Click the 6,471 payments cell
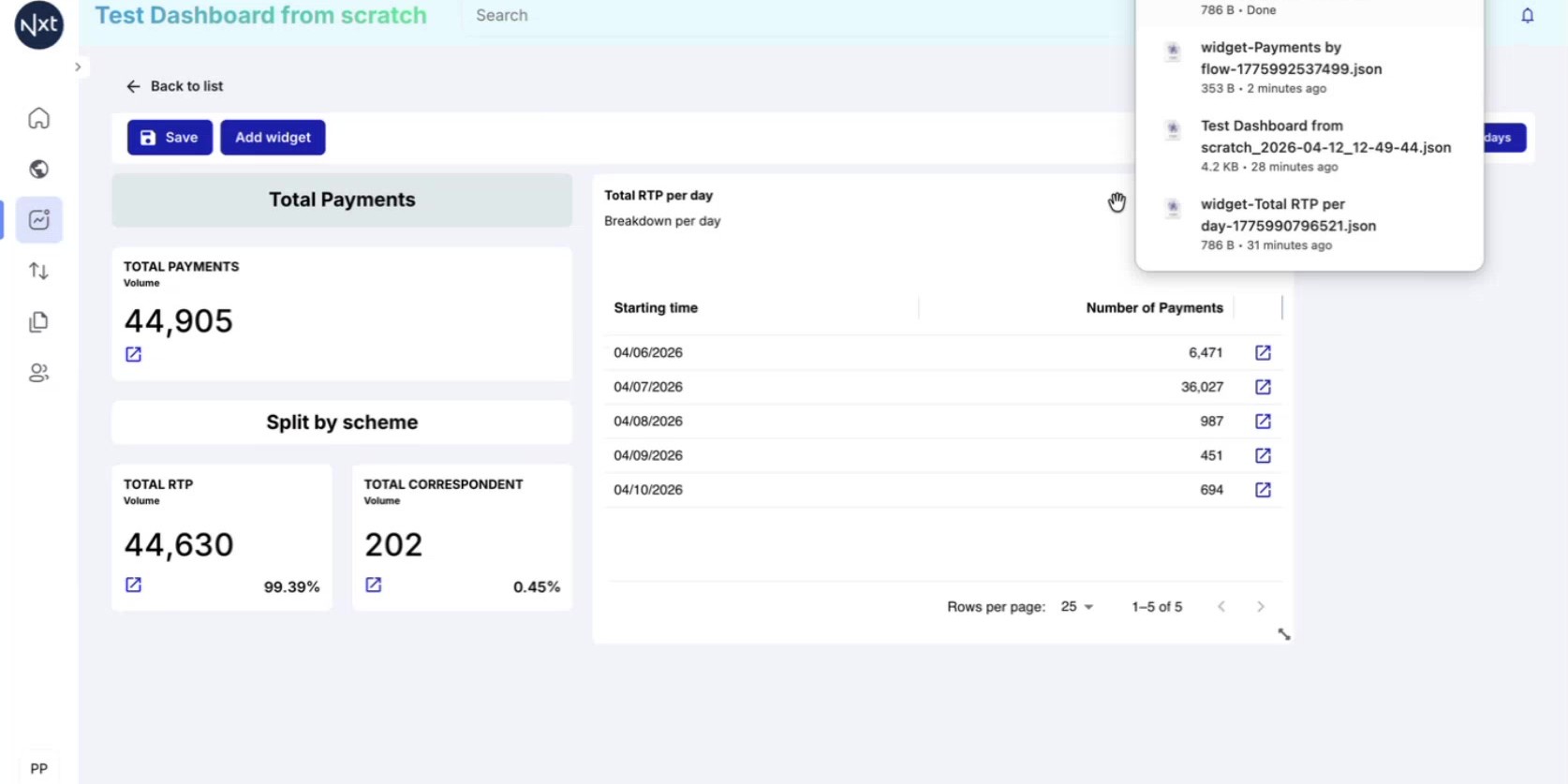 (x=1206, y=352)
